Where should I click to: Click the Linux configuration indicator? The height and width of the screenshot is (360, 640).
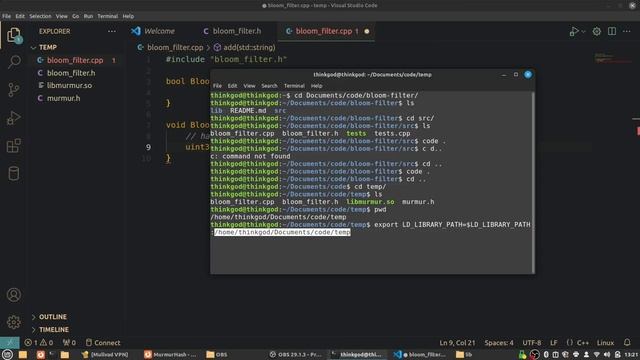[605, 343]
